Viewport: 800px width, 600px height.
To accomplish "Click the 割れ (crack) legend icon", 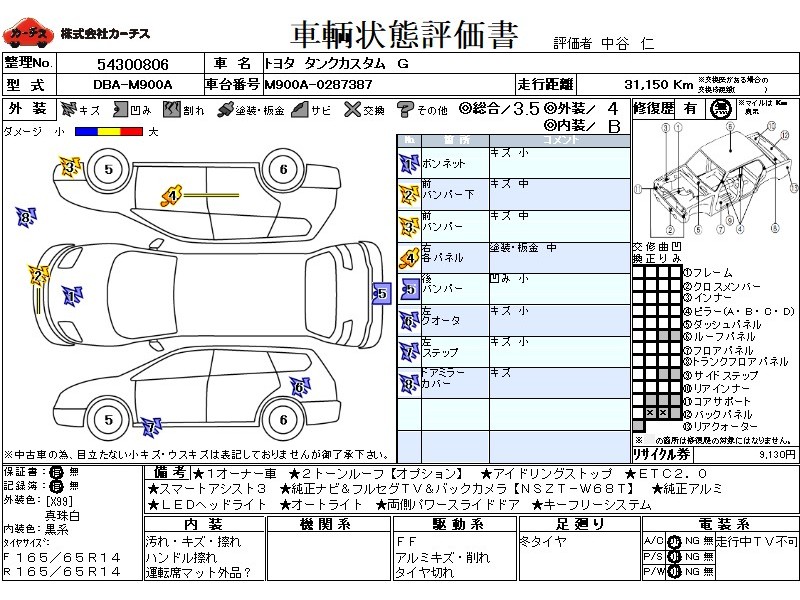I will pos(172,109).
